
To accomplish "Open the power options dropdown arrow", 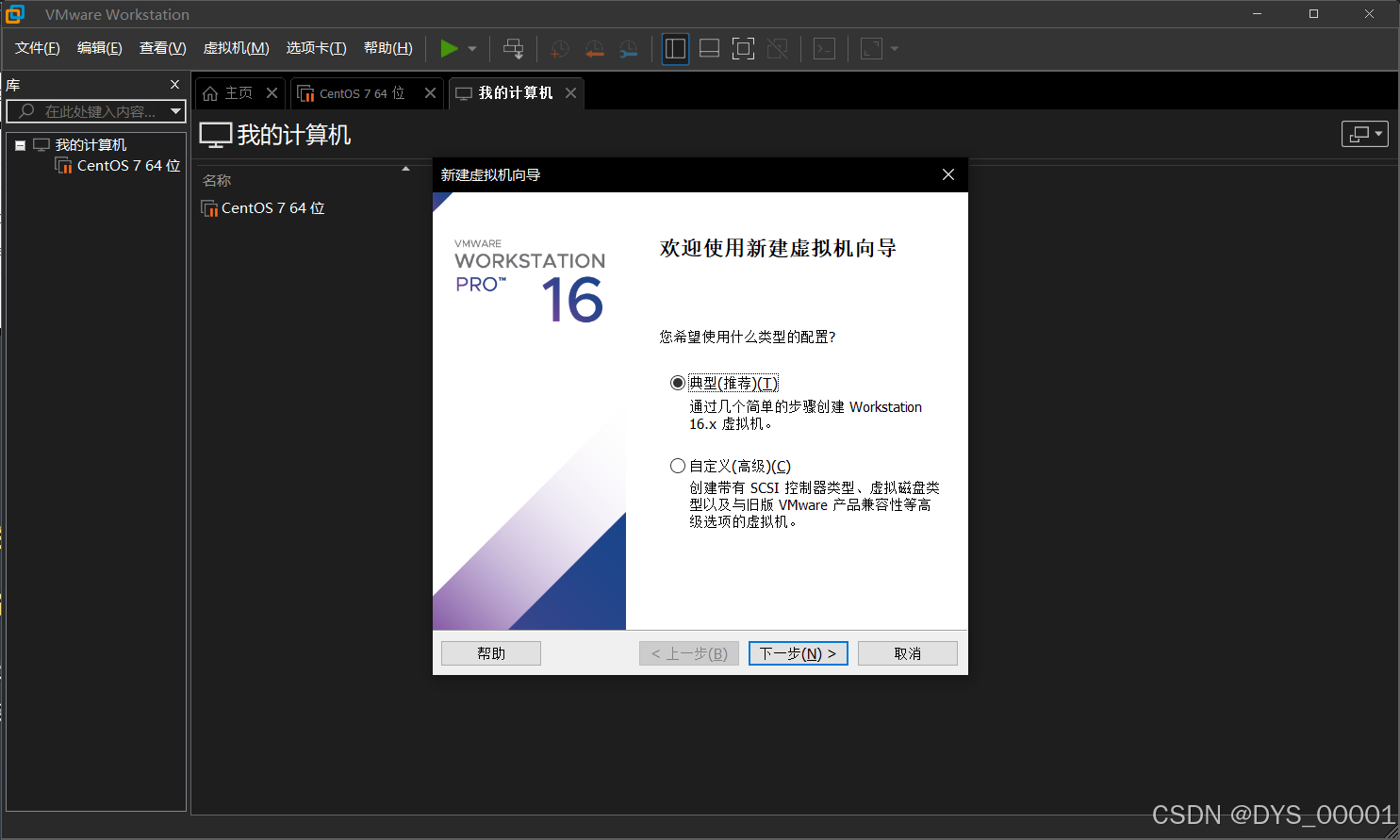I will pos(472,49).
